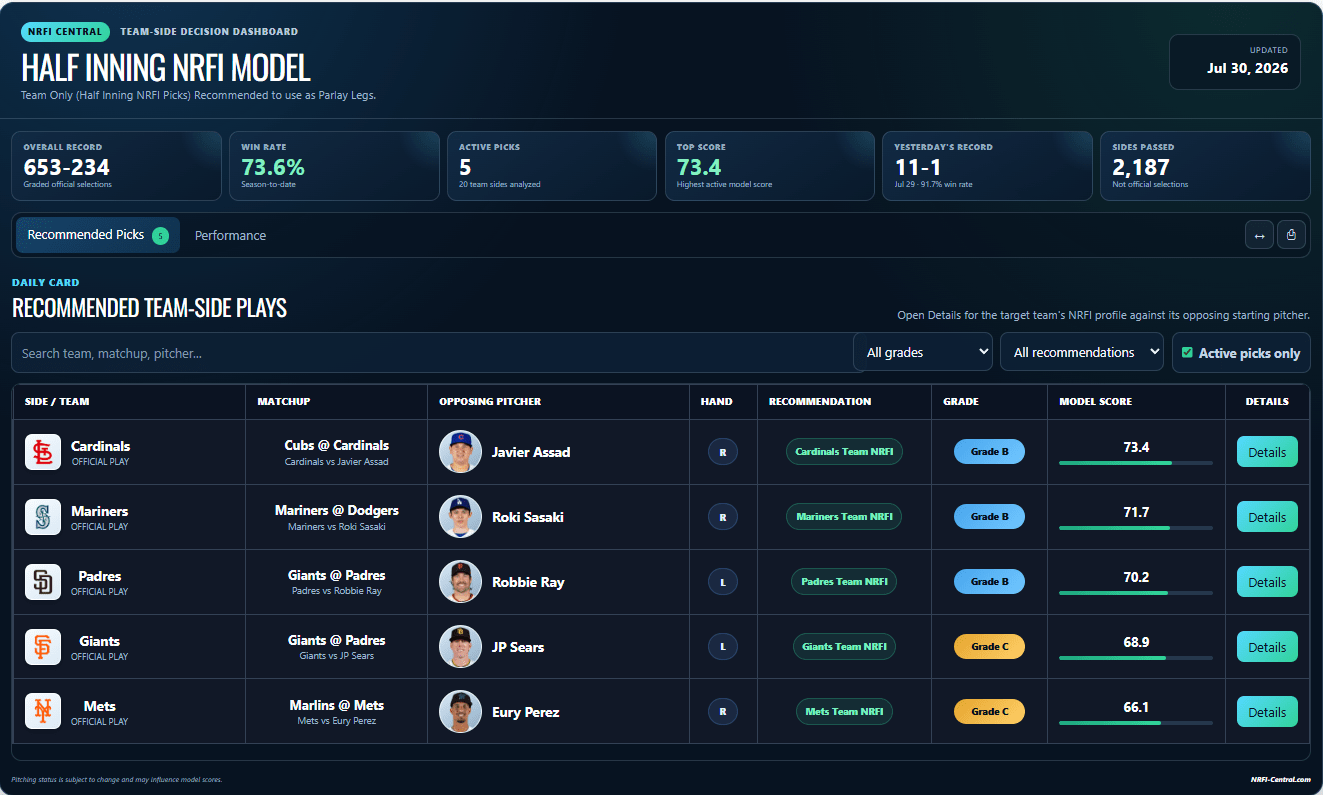
Task: Click the share/export icon button
Action: click(1291, 235)
